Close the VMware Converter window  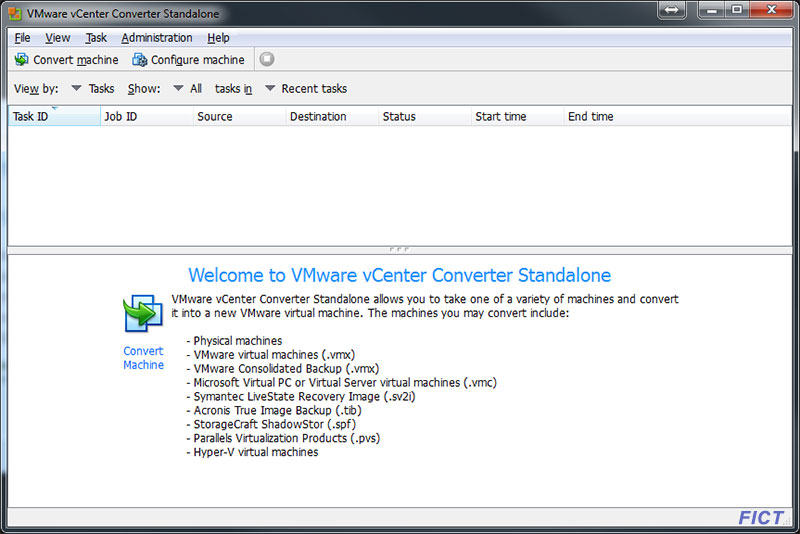coord(771,10)
